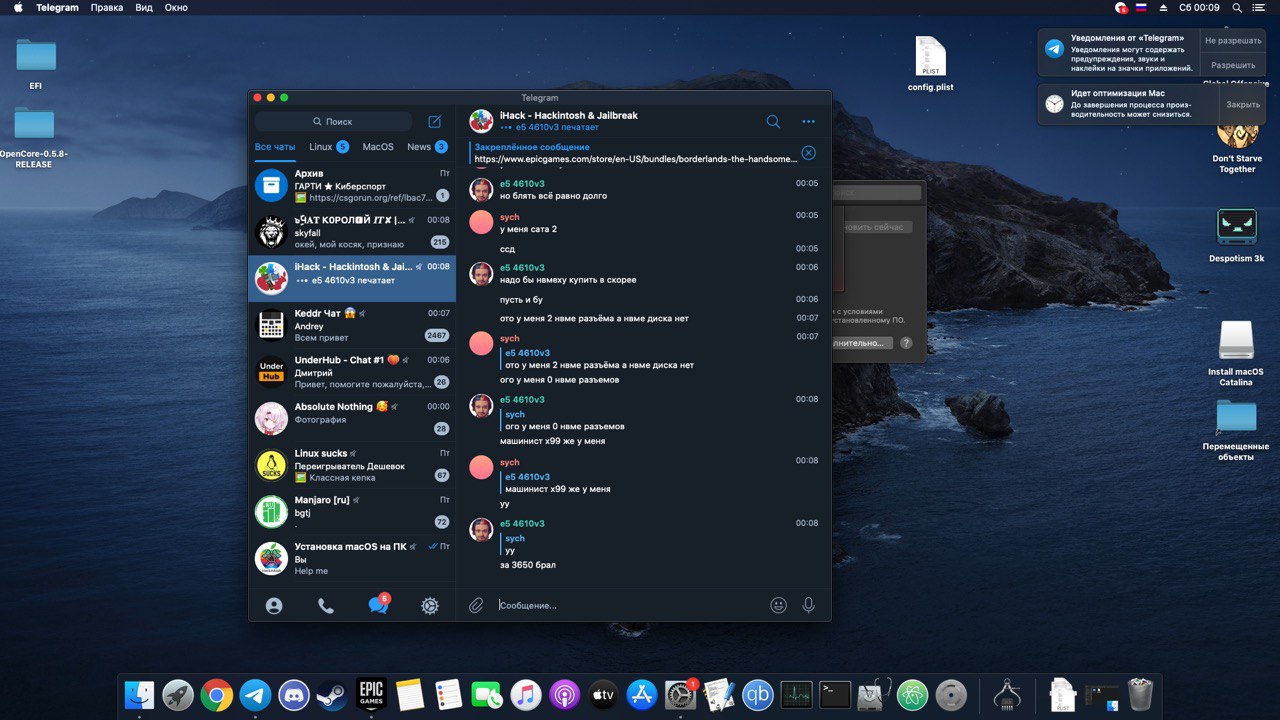
Task: Click the iHack group avatar in header
Action: point(481,121)
